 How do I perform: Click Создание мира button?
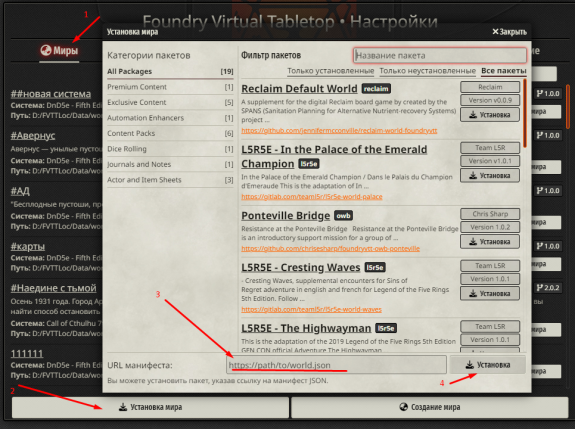point(429,407)
